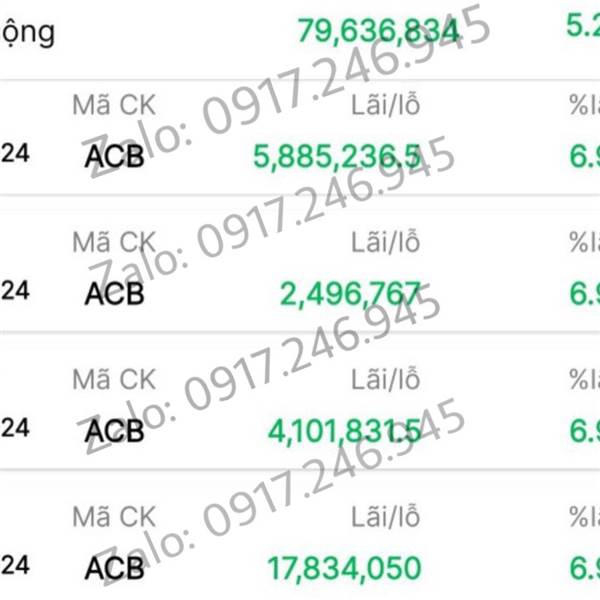Open the ACB row with profit 2,496,767

tap(300, 264)
